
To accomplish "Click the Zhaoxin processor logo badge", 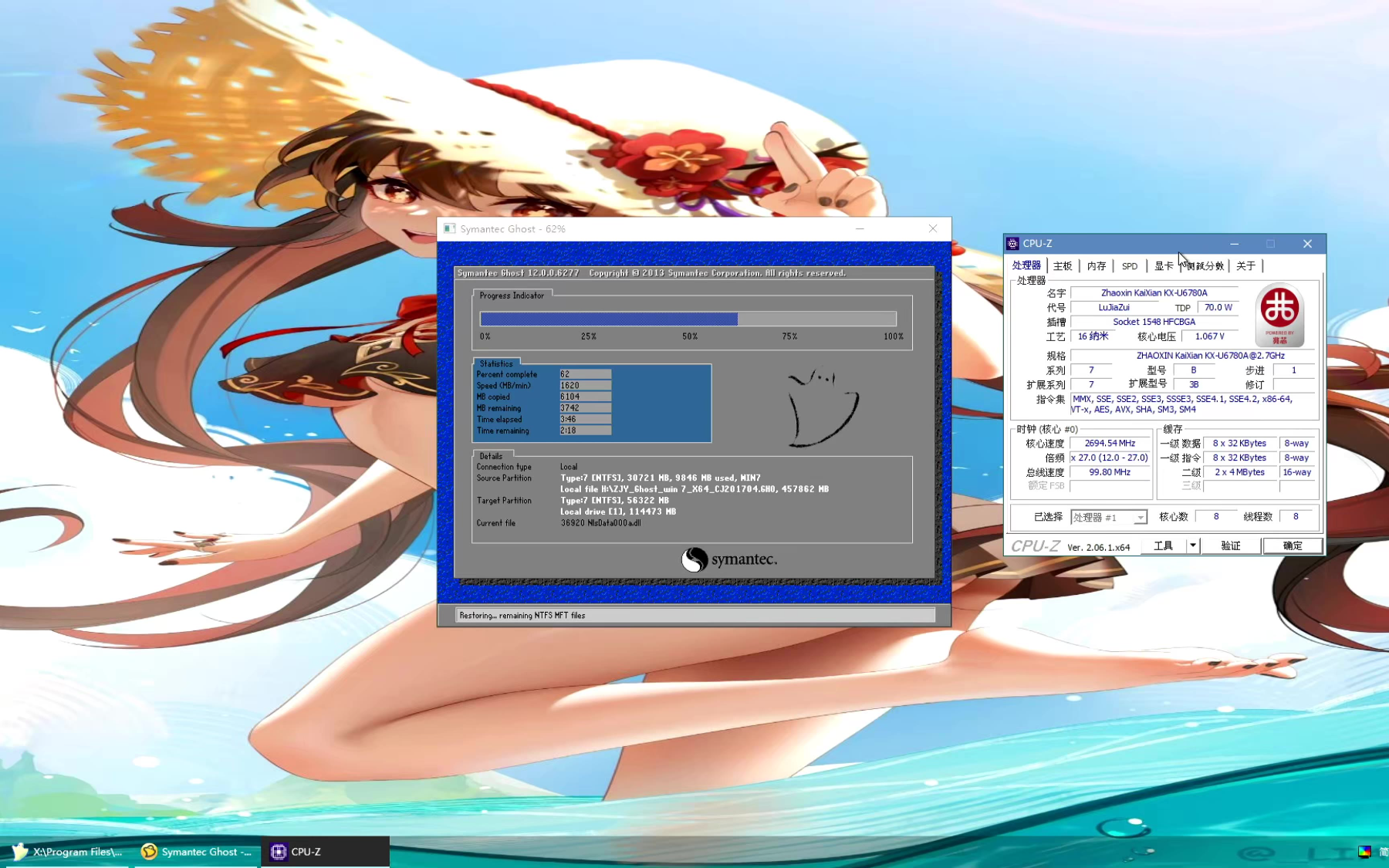I will tap(1279, 315).
